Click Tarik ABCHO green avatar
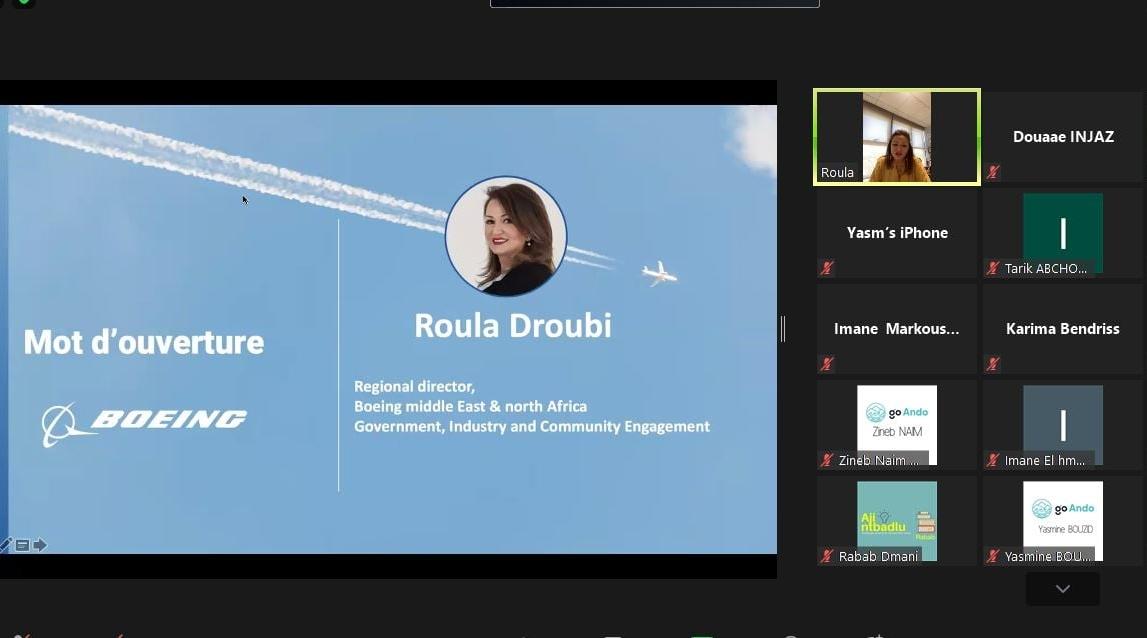This screenshot has height=638, width=1147. [x=1063, y=233]
